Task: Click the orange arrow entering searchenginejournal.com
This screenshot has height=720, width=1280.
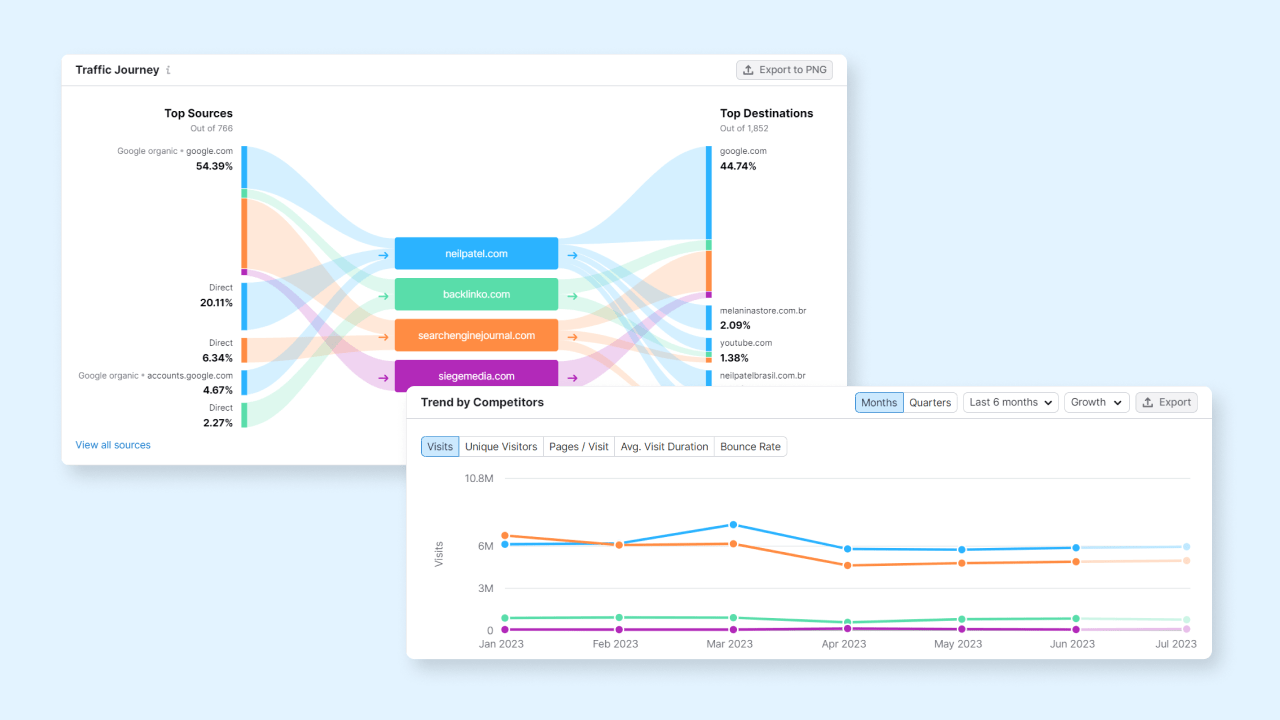Action: point(383,337)
